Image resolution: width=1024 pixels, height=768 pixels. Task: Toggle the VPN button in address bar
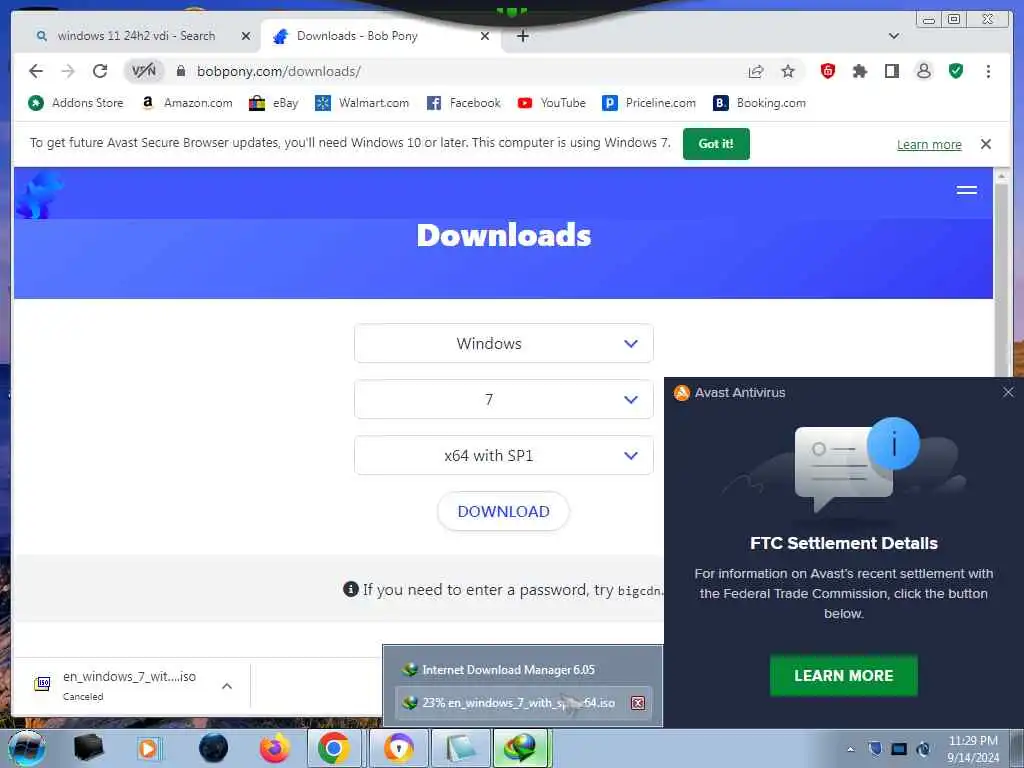click(144, 71)
